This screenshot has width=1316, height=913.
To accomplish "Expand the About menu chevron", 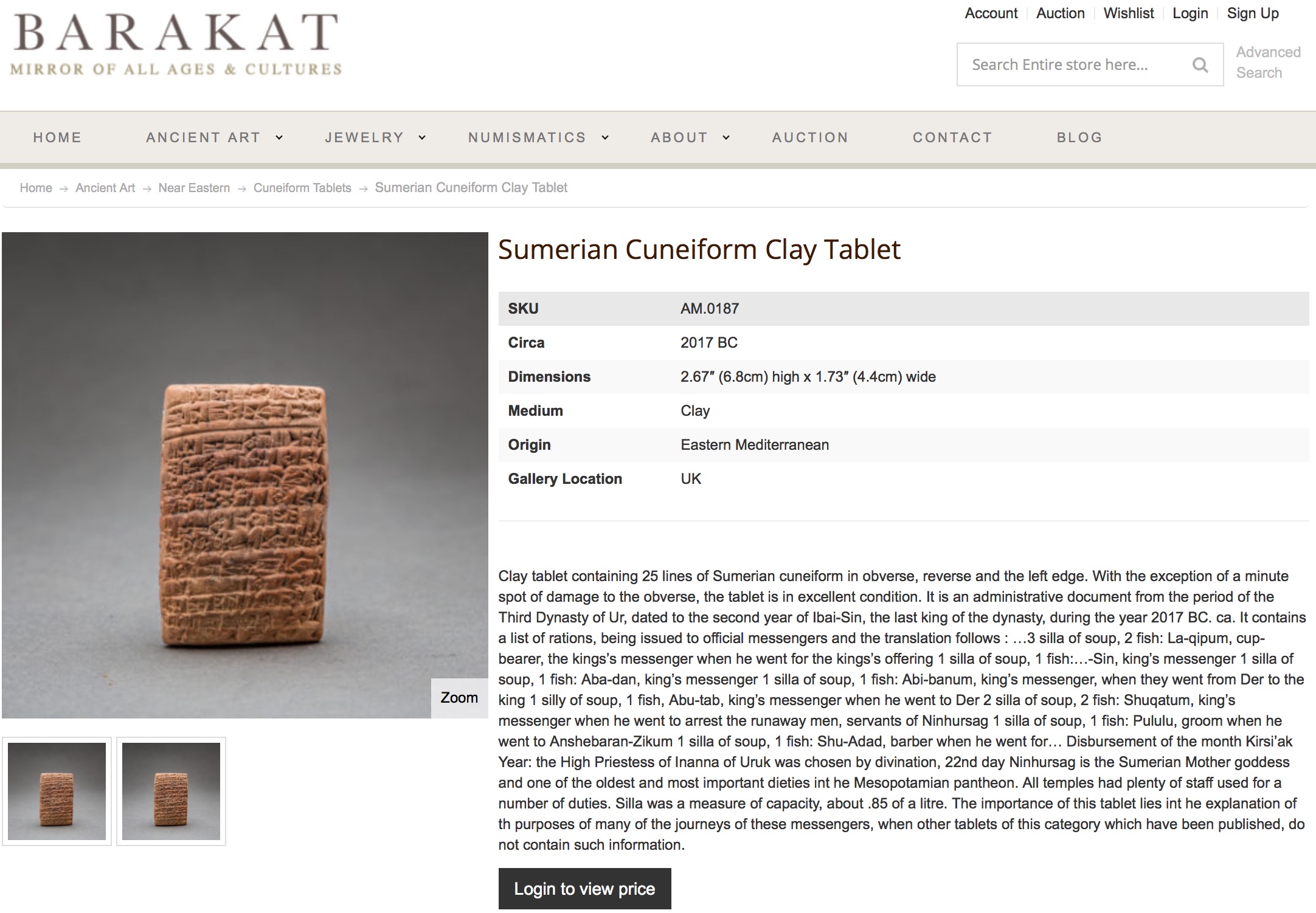I will click(726, 138).
